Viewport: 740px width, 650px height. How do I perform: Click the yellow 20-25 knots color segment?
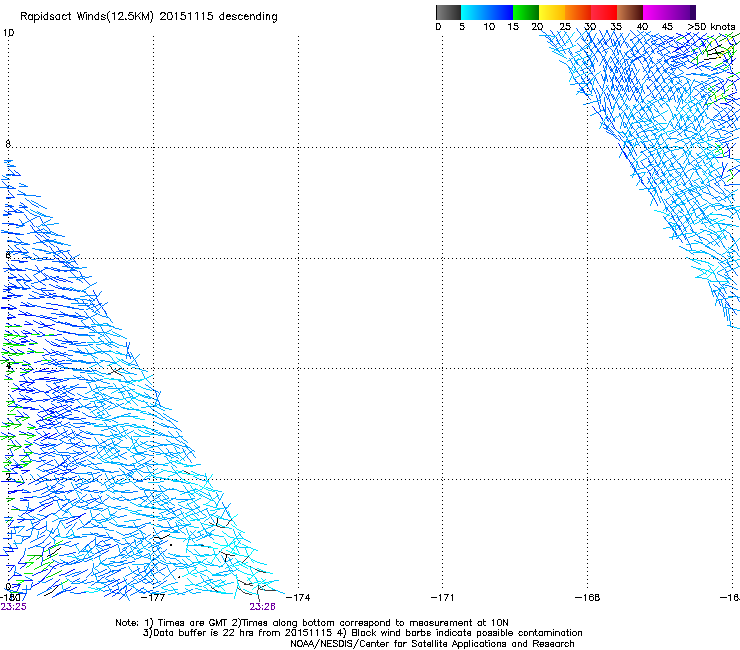[552, 12]
